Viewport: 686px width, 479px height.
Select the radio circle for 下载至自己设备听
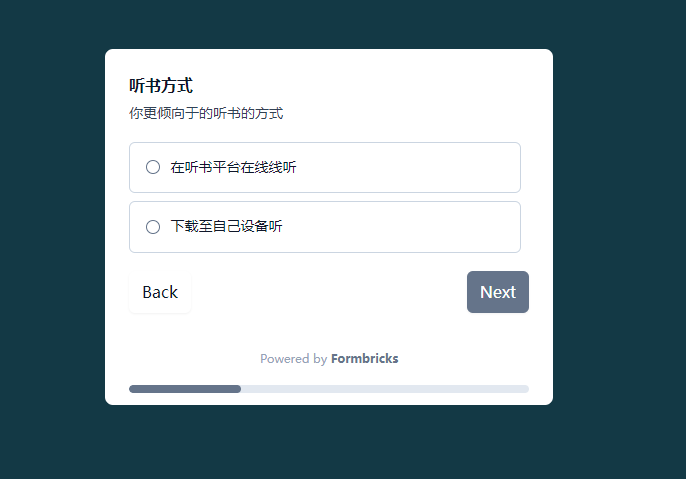(x=153, y=227)
